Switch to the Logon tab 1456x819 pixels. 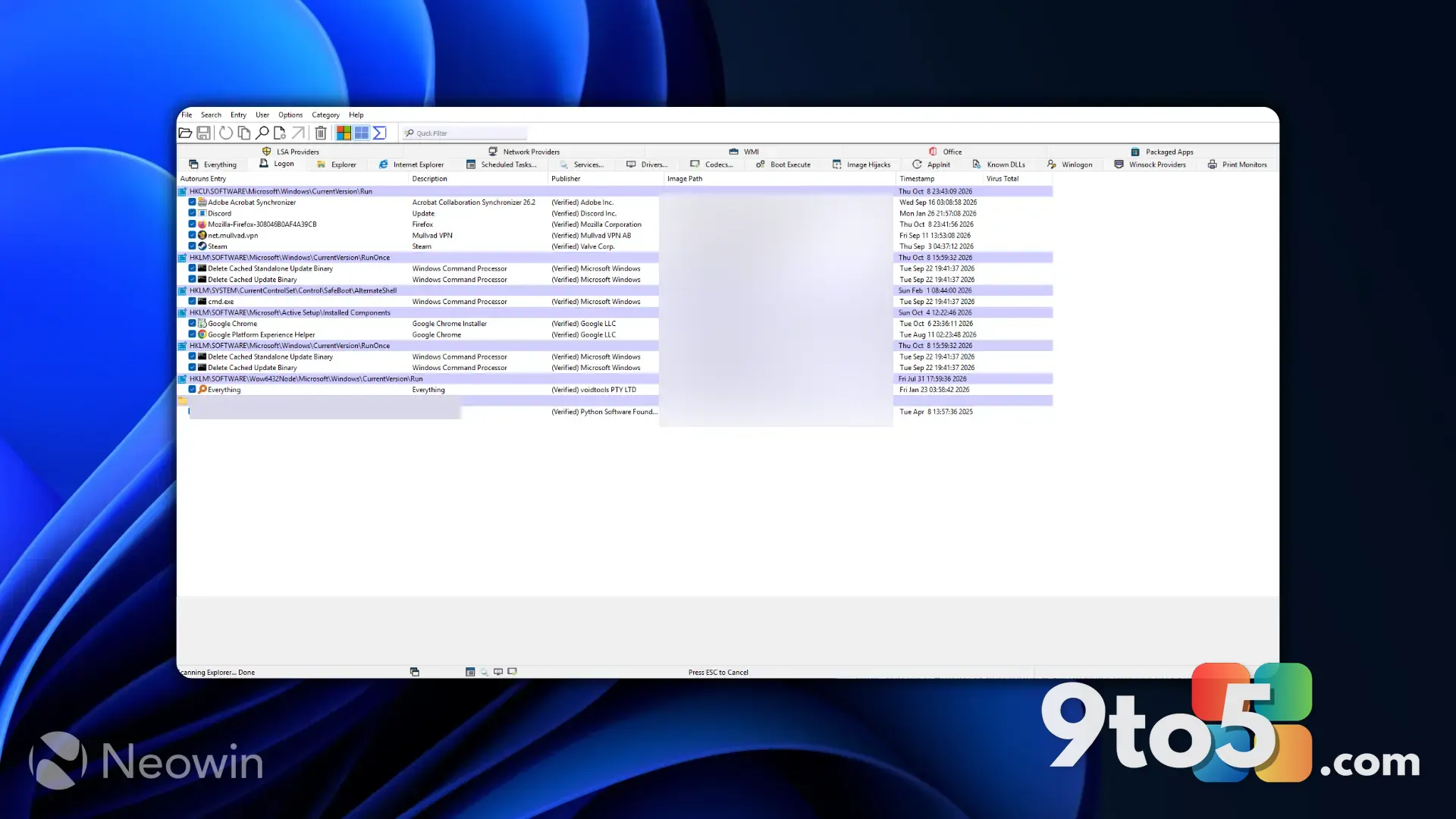[x=276, y=164]
